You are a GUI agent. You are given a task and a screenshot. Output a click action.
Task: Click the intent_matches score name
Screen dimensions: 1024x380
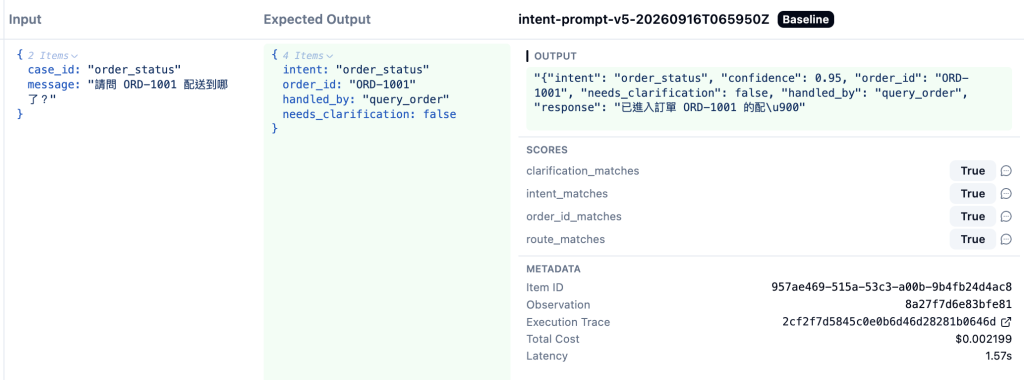coord(567,194)
